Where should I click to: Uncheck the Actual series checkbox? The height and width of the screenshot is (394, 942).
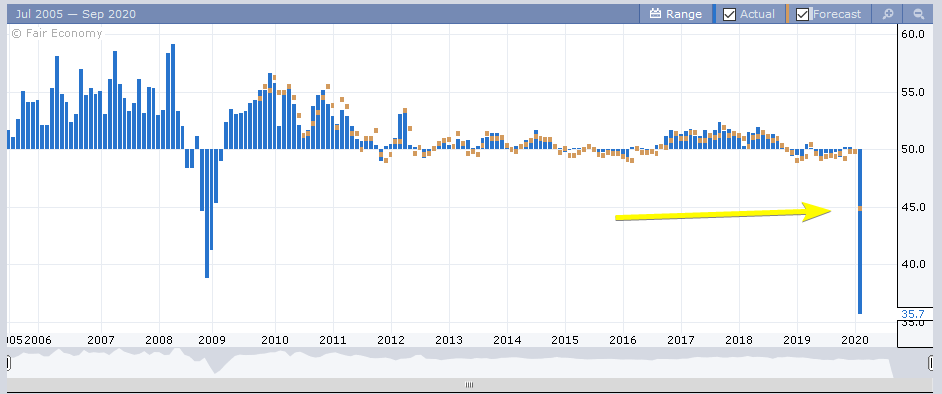pyautogui.click(x=729, y=14)
